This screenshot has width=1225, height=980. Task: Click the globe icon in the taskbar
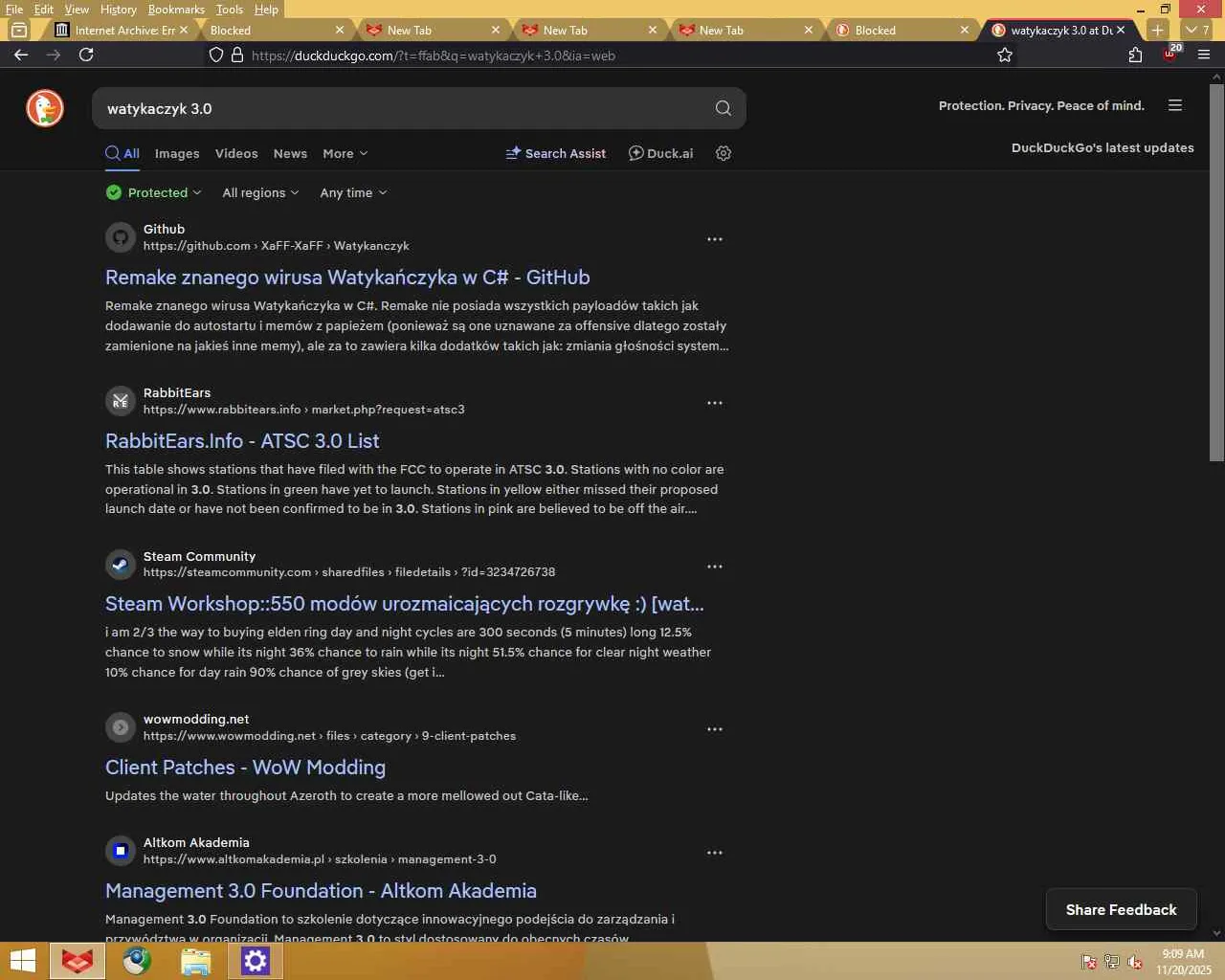[137, 961]
